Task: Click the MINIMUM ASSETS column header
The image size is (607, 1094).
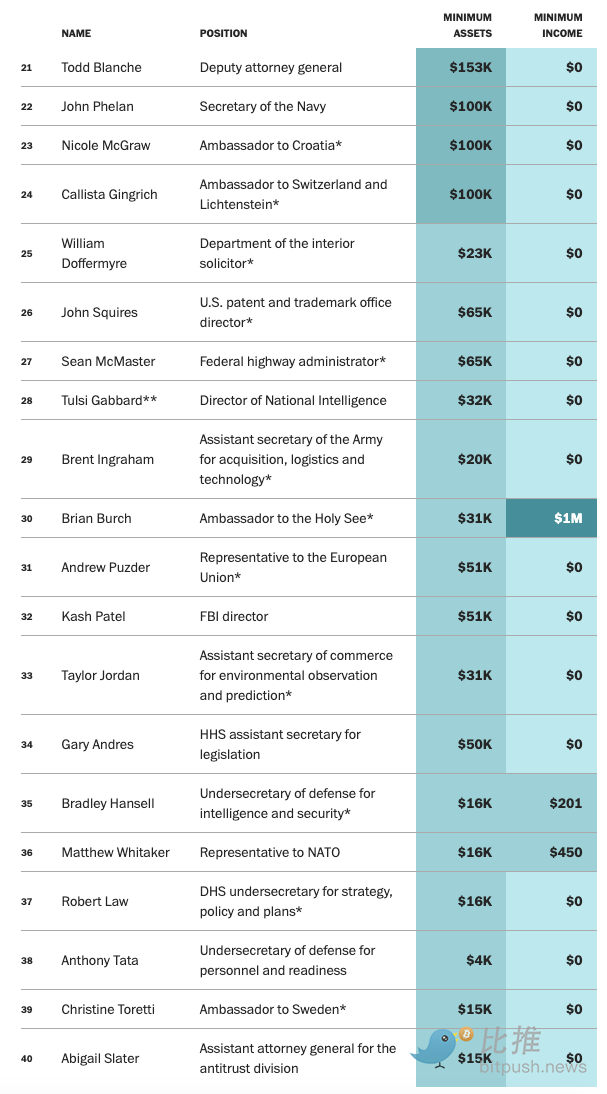Action: point(467,25)
